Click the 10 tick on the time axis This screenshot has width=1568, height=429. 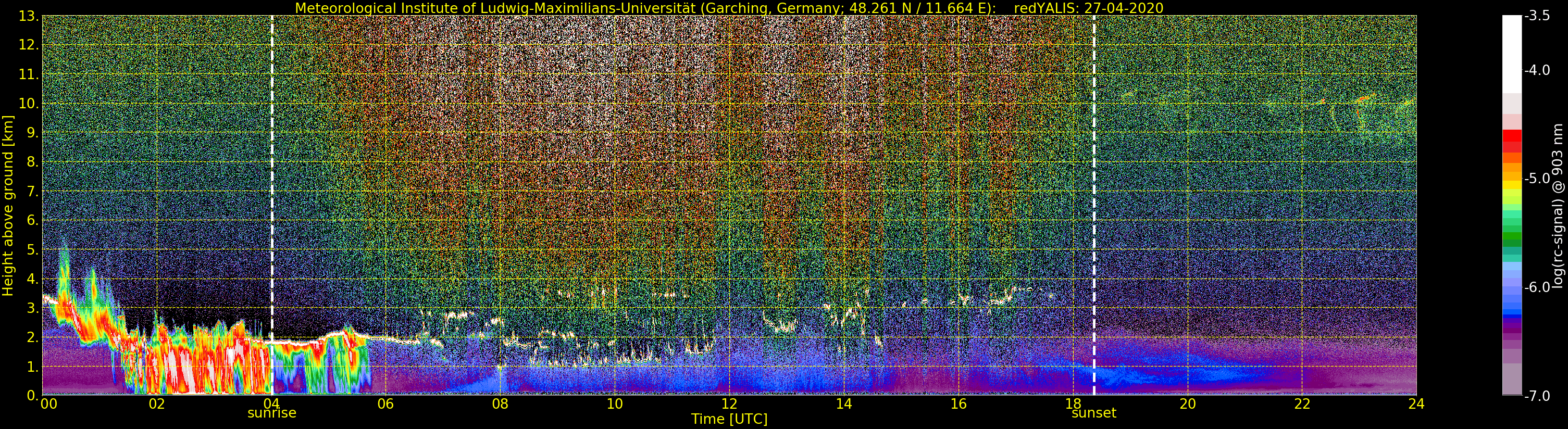pyautogui.click(x=615, y=403)
